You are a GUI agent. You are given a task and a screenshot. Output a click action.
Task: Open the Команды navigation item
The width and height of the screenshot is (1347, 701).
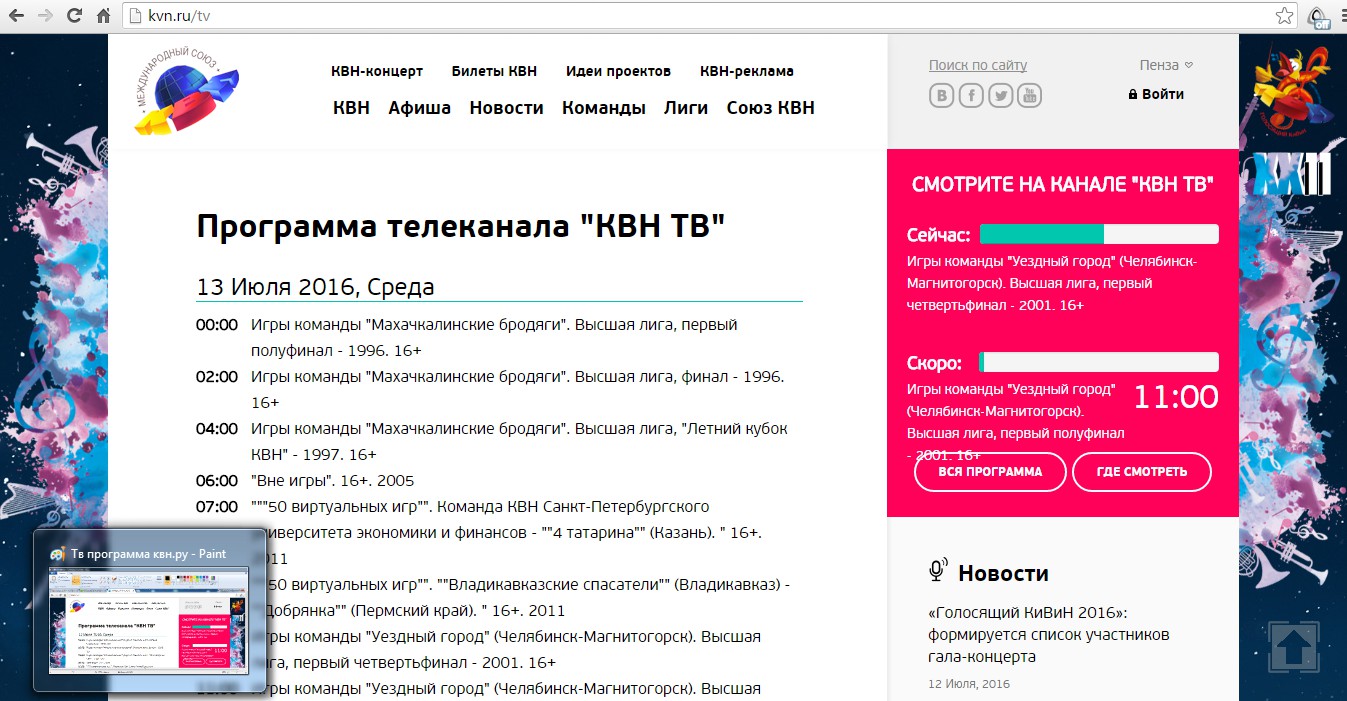[x=603, y=108]
